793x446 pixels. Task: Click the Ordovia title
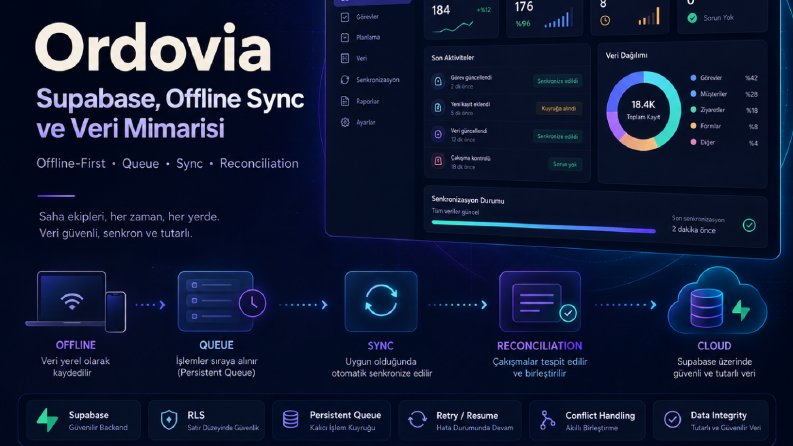pos(153,49)
